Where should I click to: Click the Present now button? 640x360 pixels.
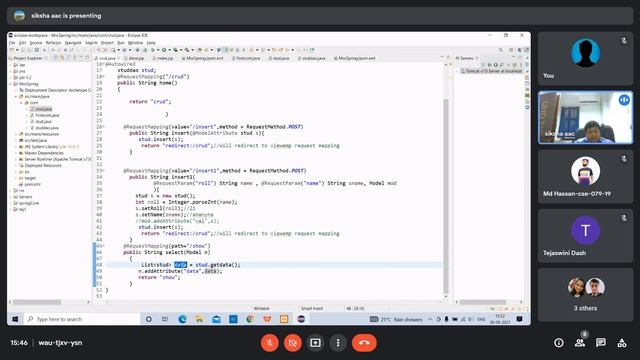point(315,343)
